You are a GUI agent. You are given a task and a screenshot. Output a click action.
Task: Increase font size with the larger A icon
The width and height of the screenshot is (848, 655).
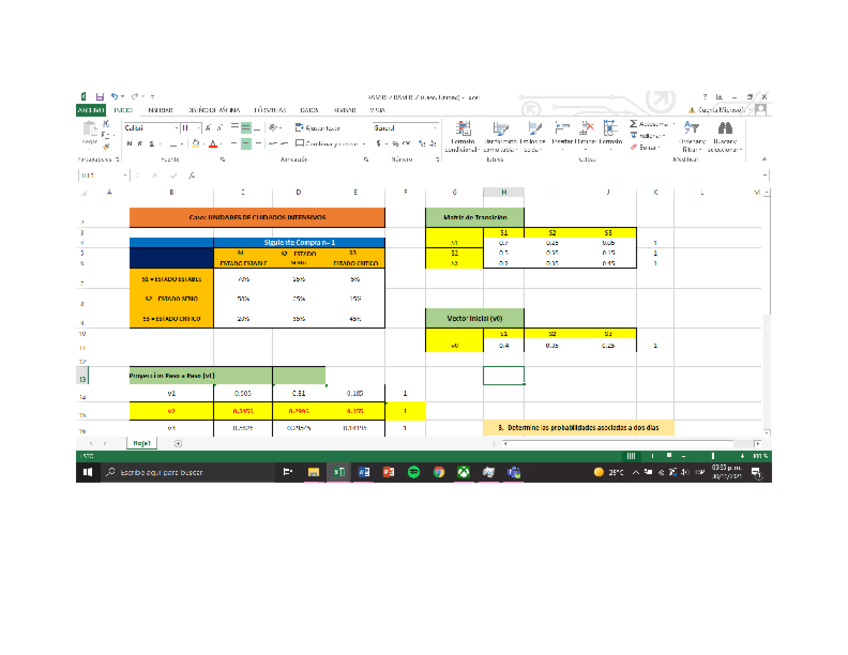click(208, 128)
